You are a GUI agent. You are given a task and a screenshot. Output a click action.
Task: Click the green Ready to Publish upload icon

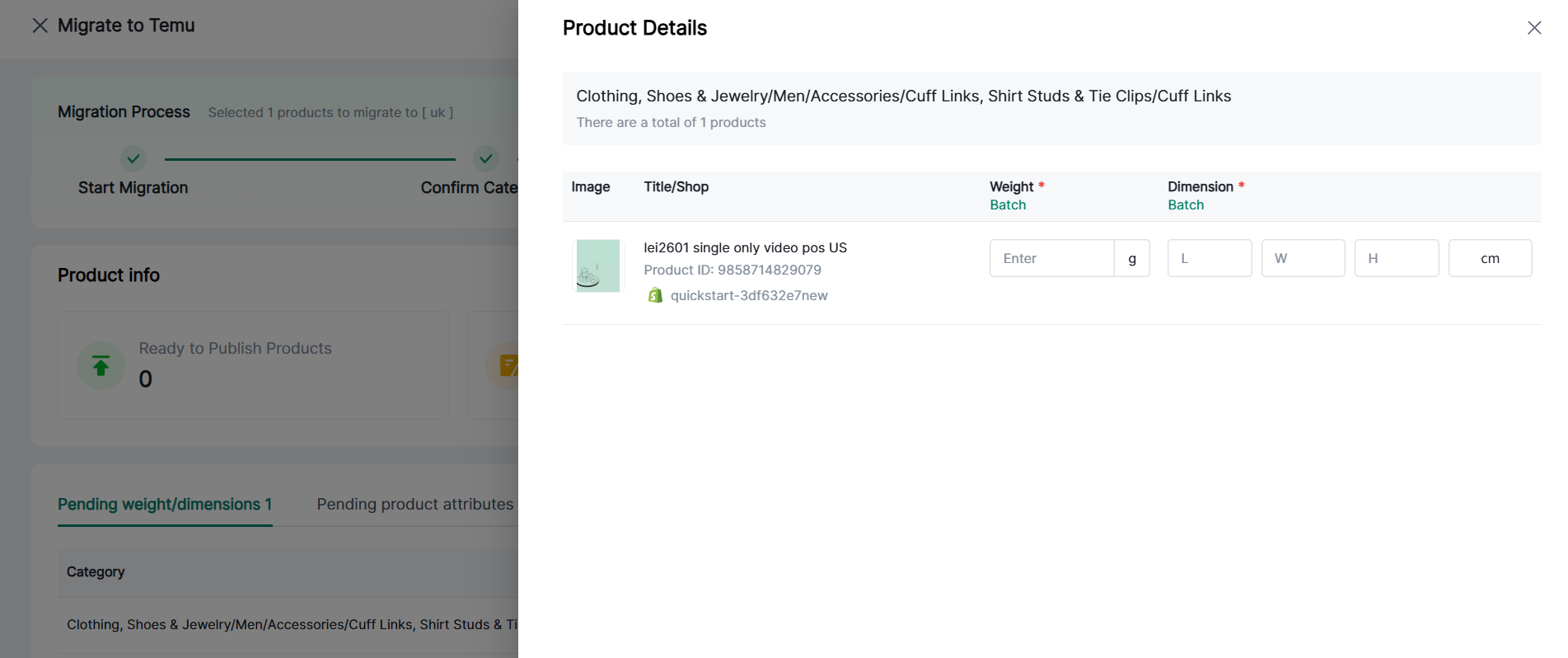101,365
